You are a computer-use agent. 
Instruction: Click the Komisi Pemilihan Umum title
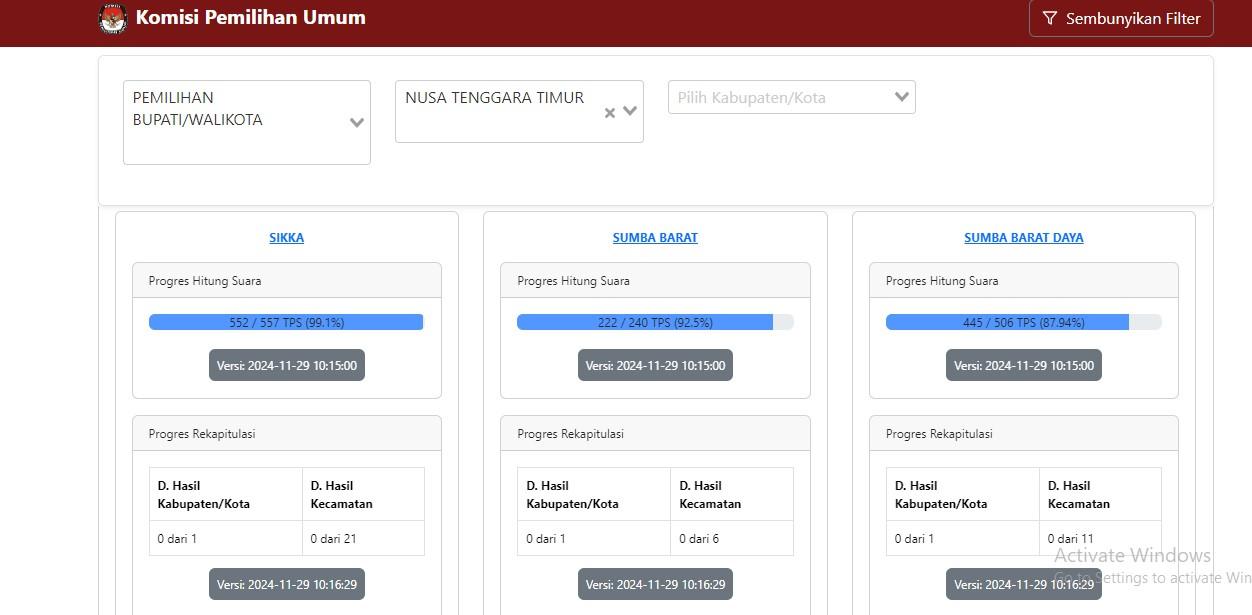coord(249,17)
